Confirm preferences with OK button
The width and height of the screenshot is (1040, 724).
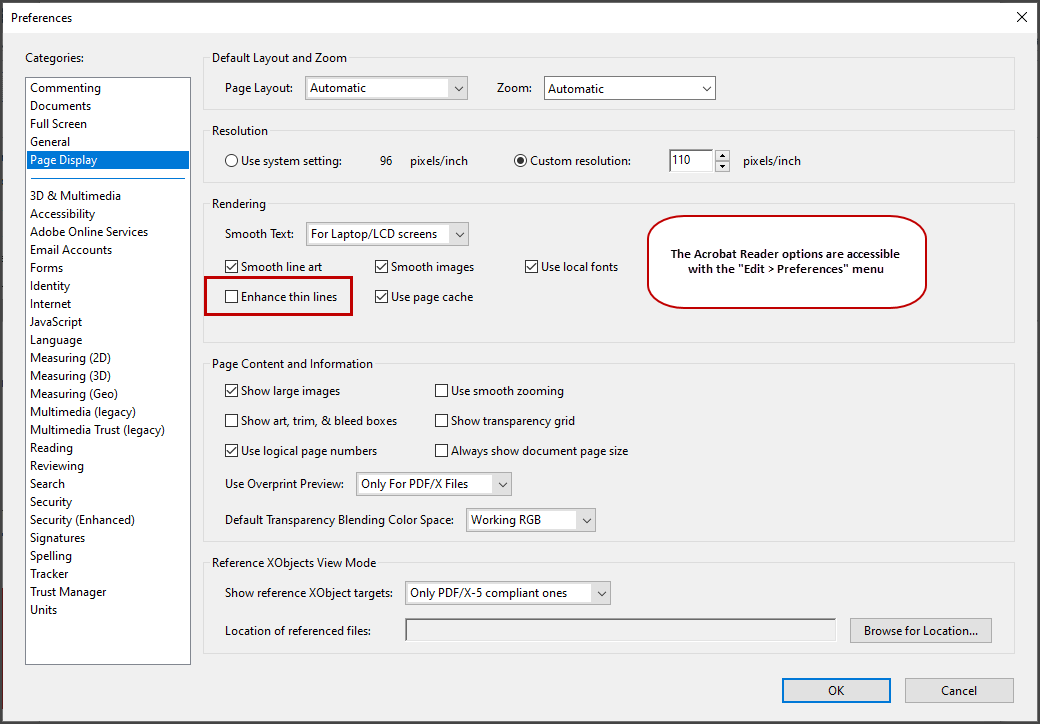pos(836,690)
